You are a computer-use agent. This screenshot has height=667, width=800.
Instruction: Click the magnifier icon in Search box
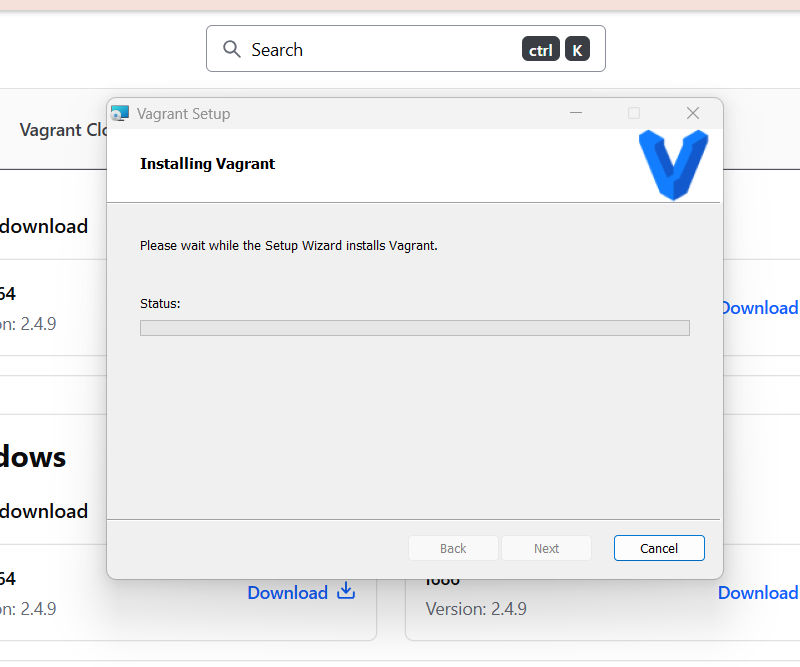(232, 49)
